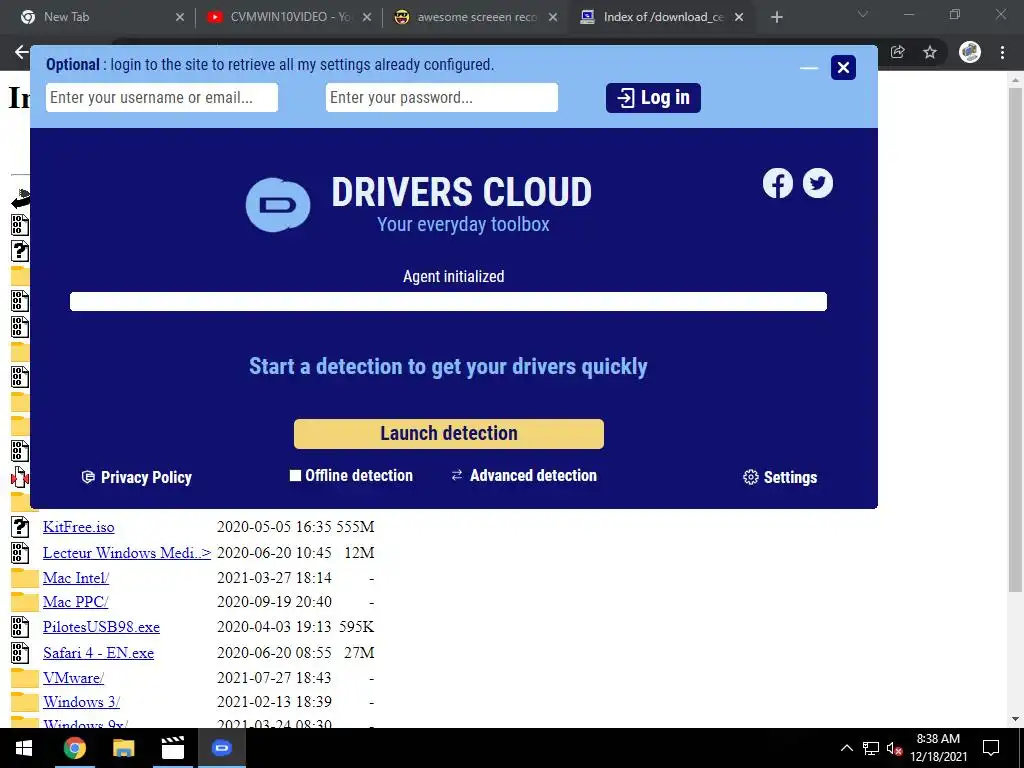Open Chrome three-dot menu
1024x768 pixels.
point(1002,52)
